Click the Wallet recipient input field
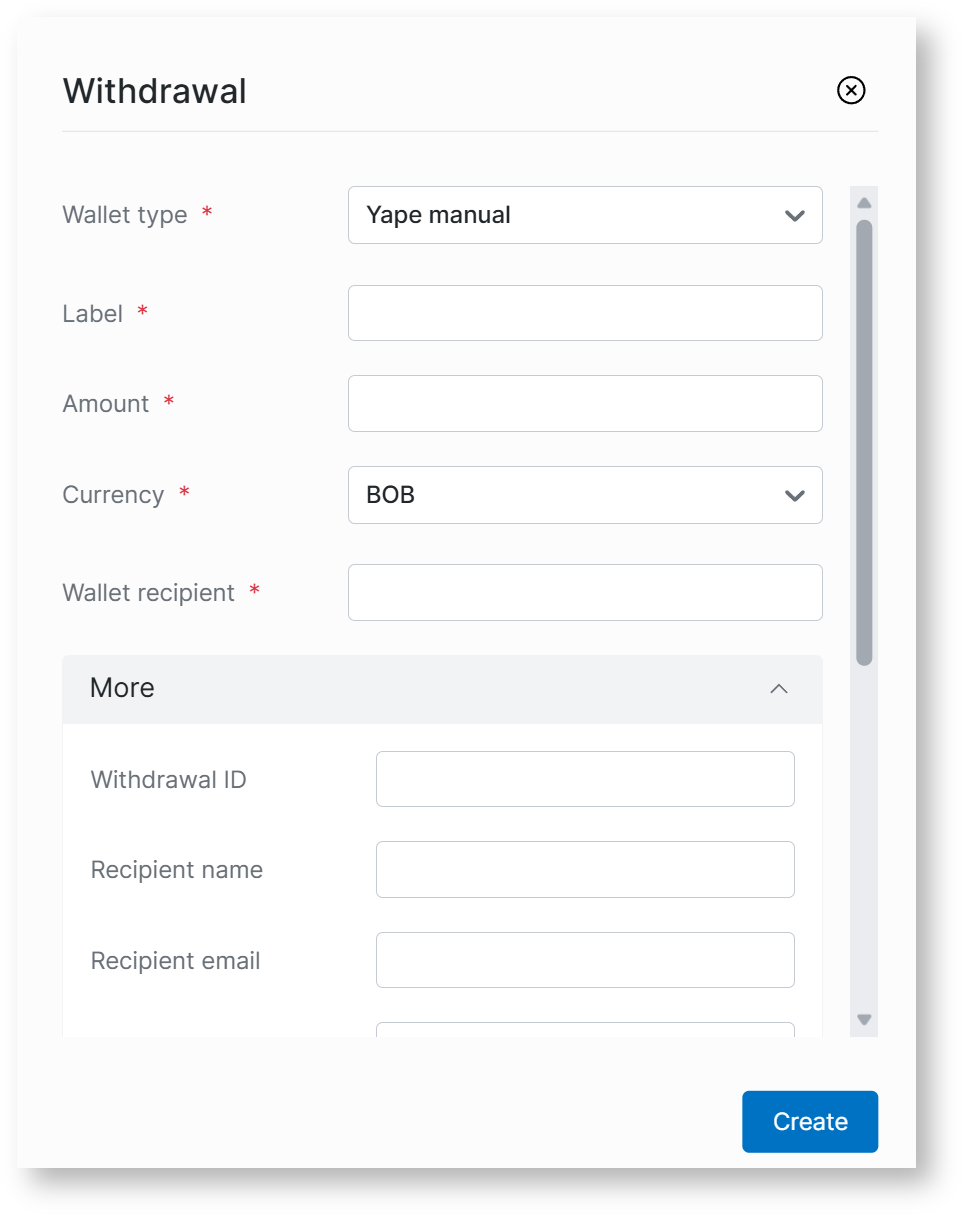This screenshot has height=1216, width=964. click(x=584, y=592)
